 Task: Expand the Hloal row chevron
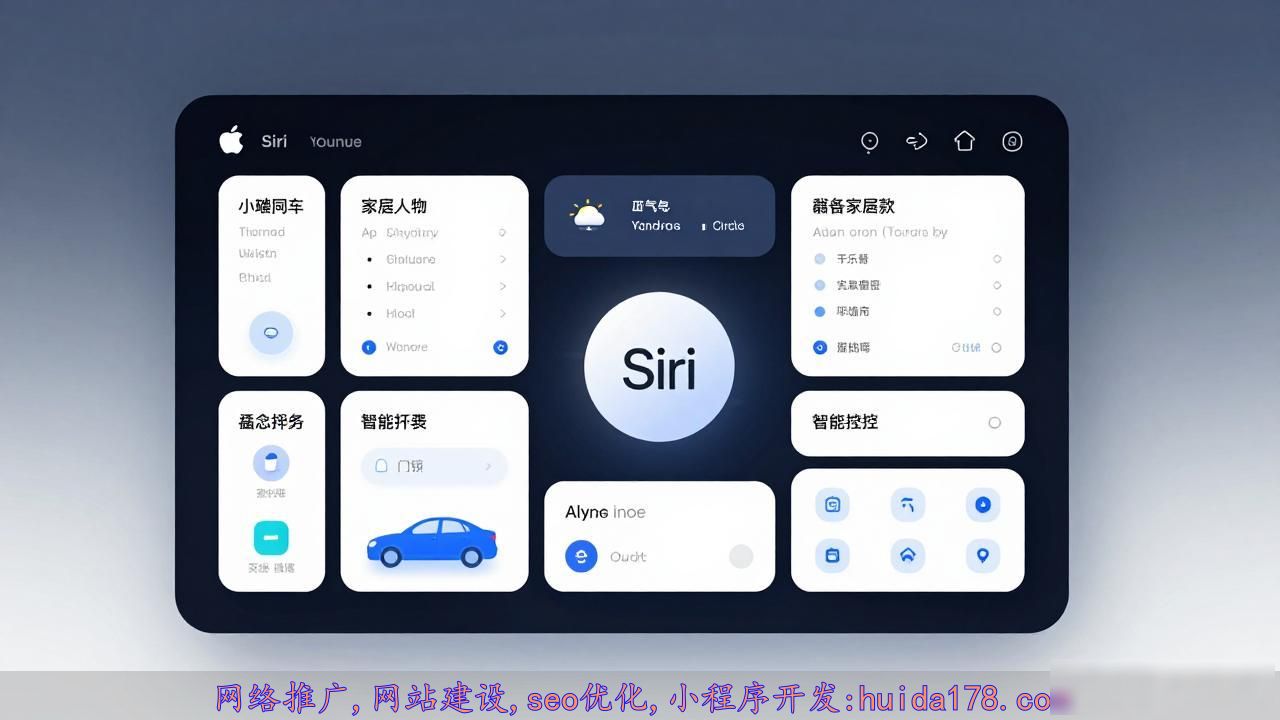tap(502, 313)
